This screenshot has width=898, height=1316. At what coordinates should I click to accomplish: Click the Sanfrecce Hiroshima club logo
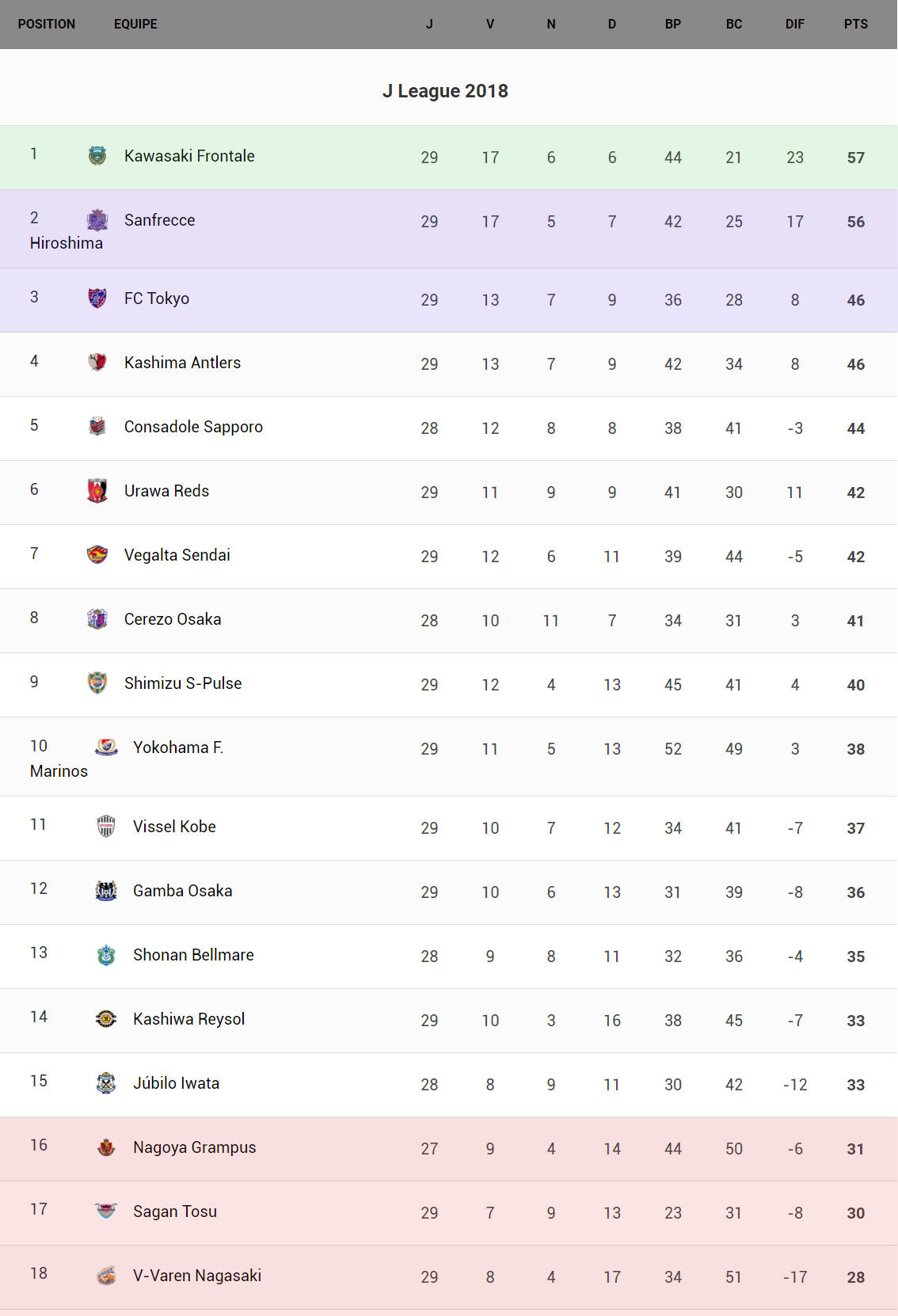click(x=97, y=220)
